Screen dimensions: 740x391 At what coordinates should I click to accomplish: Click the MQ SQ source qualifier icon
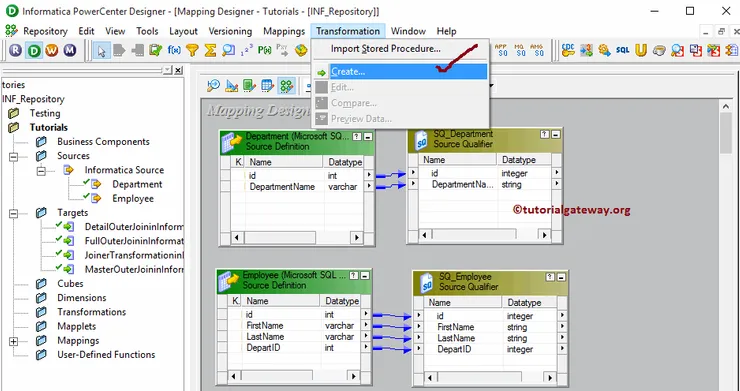coord(519,50)
